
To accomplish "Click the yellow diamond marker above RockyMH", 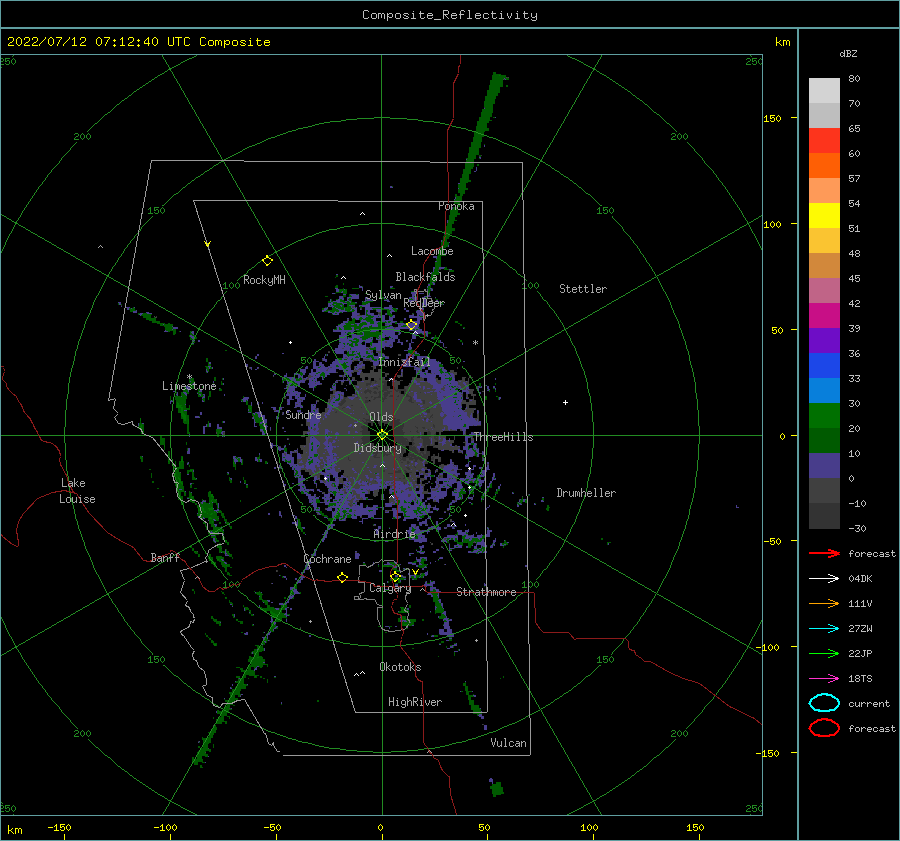I will click(x=267, y=261).
